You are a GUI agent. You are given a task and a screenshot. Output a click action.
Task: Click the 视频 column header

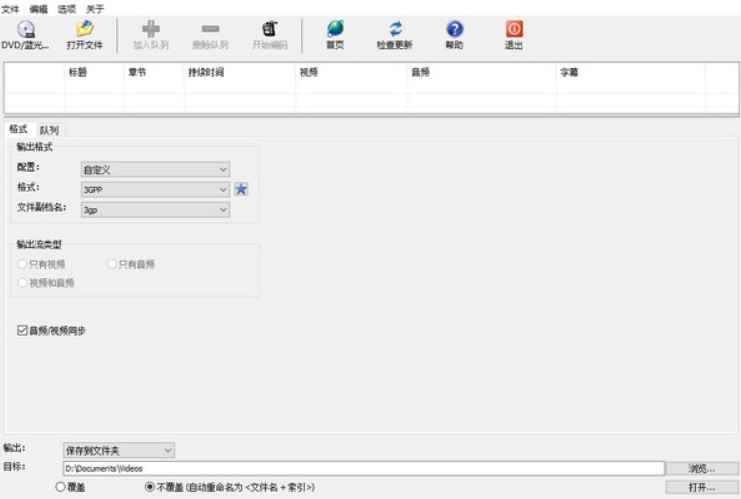(352, 72)
